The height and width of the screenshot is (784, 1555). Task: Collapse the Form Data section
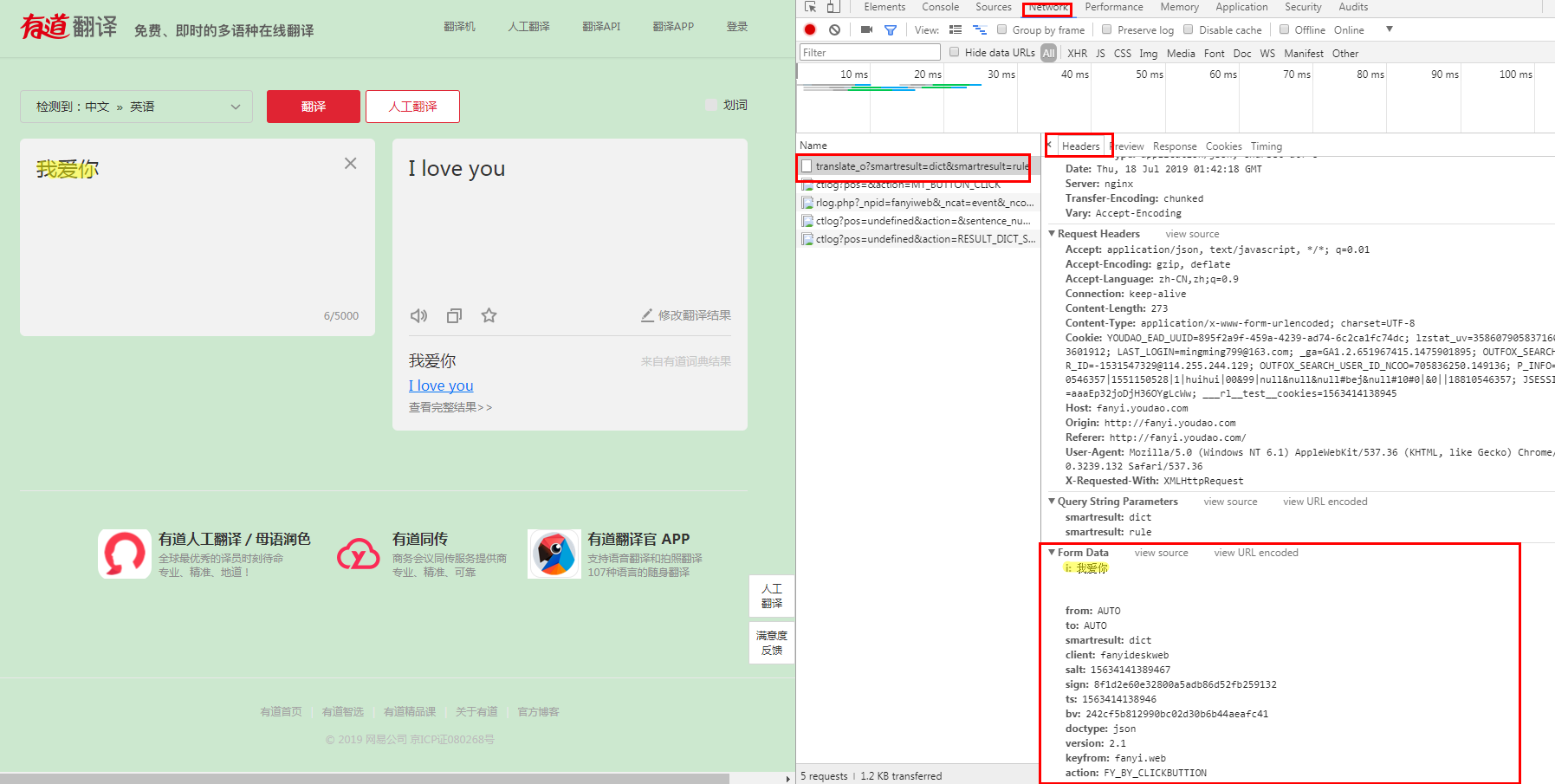click(1052, 553)
